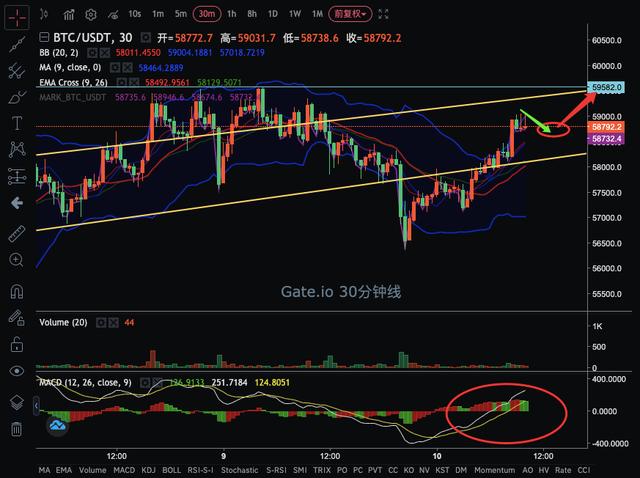Add the S-RSI indicator
This screenshot has width=640, height=478.
[x=276, y=470]
